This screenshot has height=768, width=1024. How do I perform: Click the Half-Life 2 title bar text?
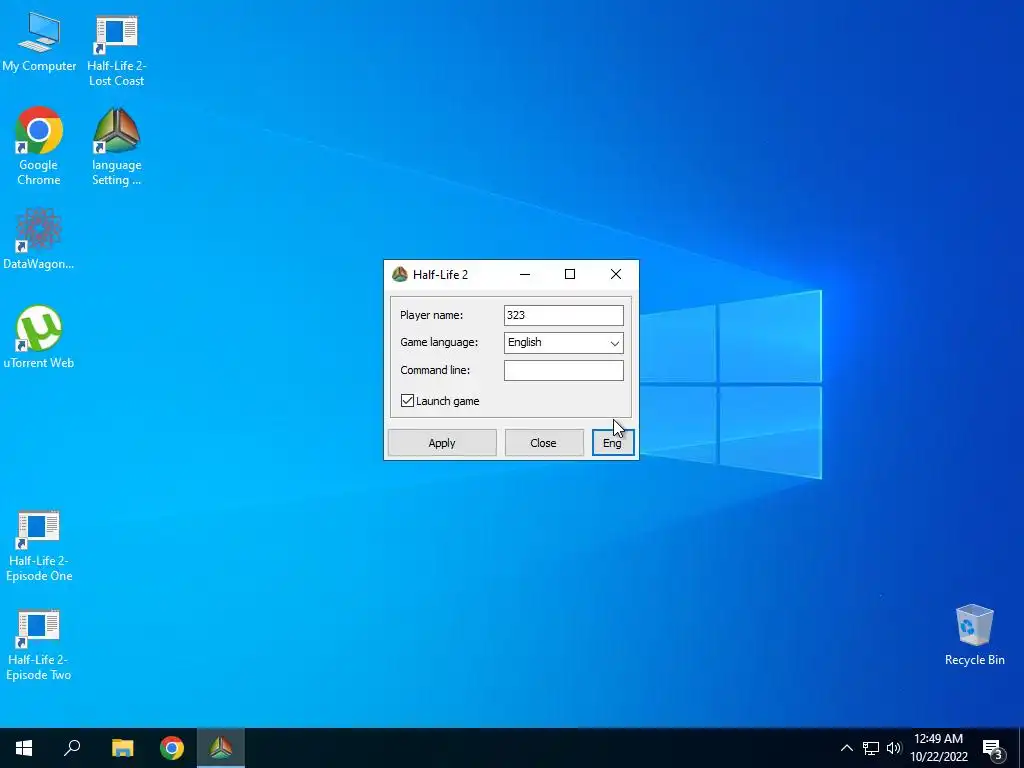(x=440, y=274)
